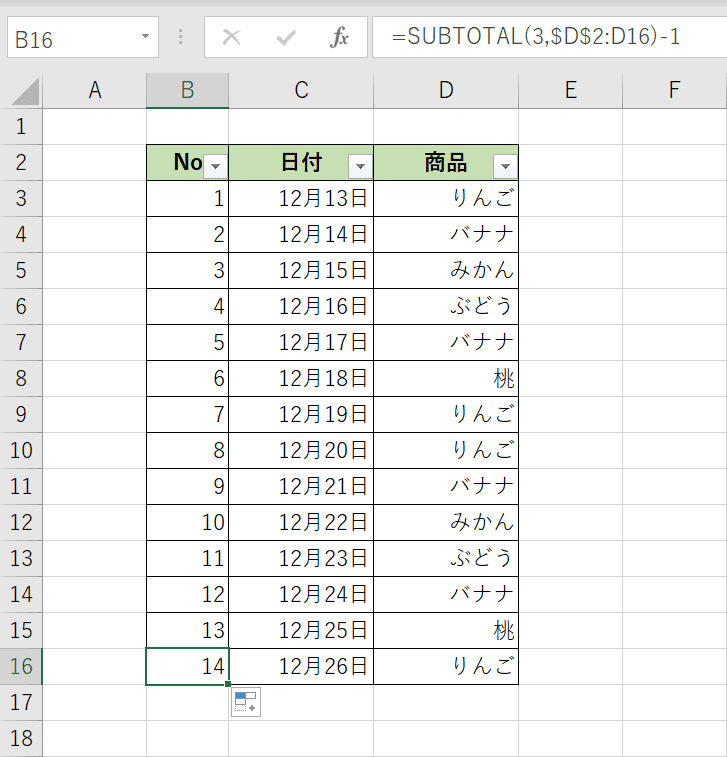Select No cell with value 1
This screenshot has width=727, height=757.
[187, 198]
